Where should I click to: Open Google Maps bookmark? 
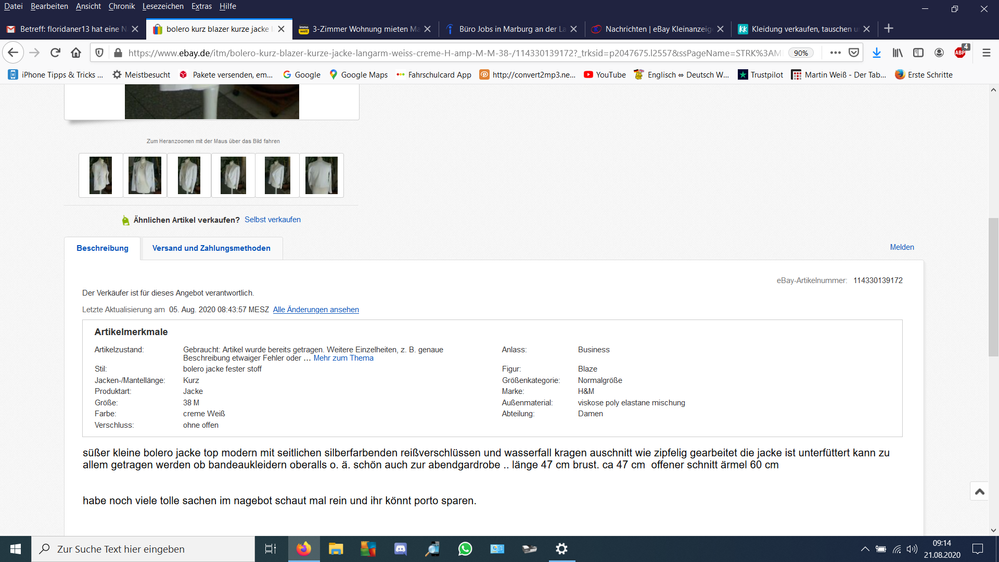(x=358, y=75)
